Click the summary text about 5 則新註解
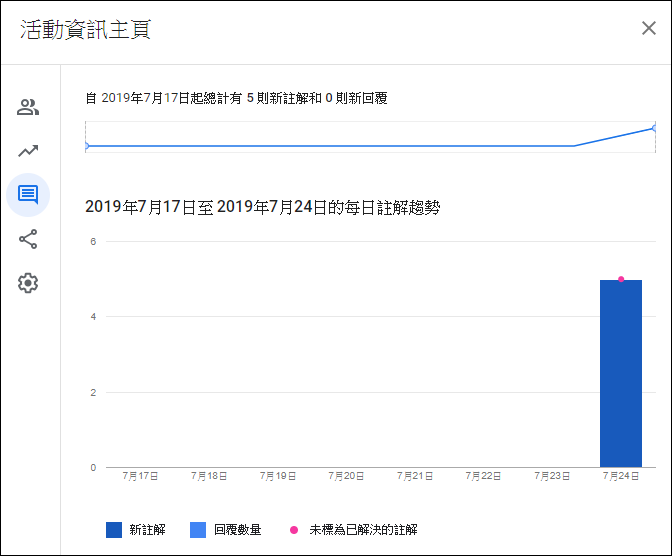The image size is (672, 556). coord(237,98)
